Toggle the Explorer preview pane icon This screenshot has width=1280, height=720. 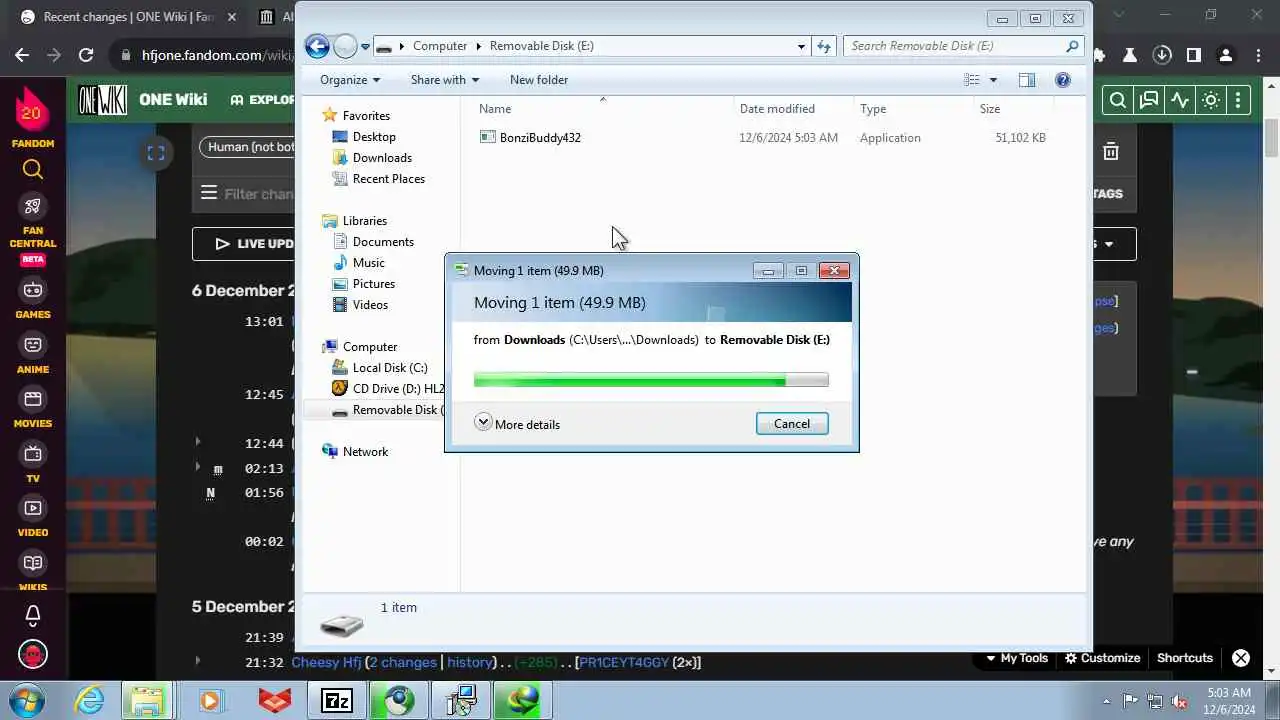point(1027,80)
